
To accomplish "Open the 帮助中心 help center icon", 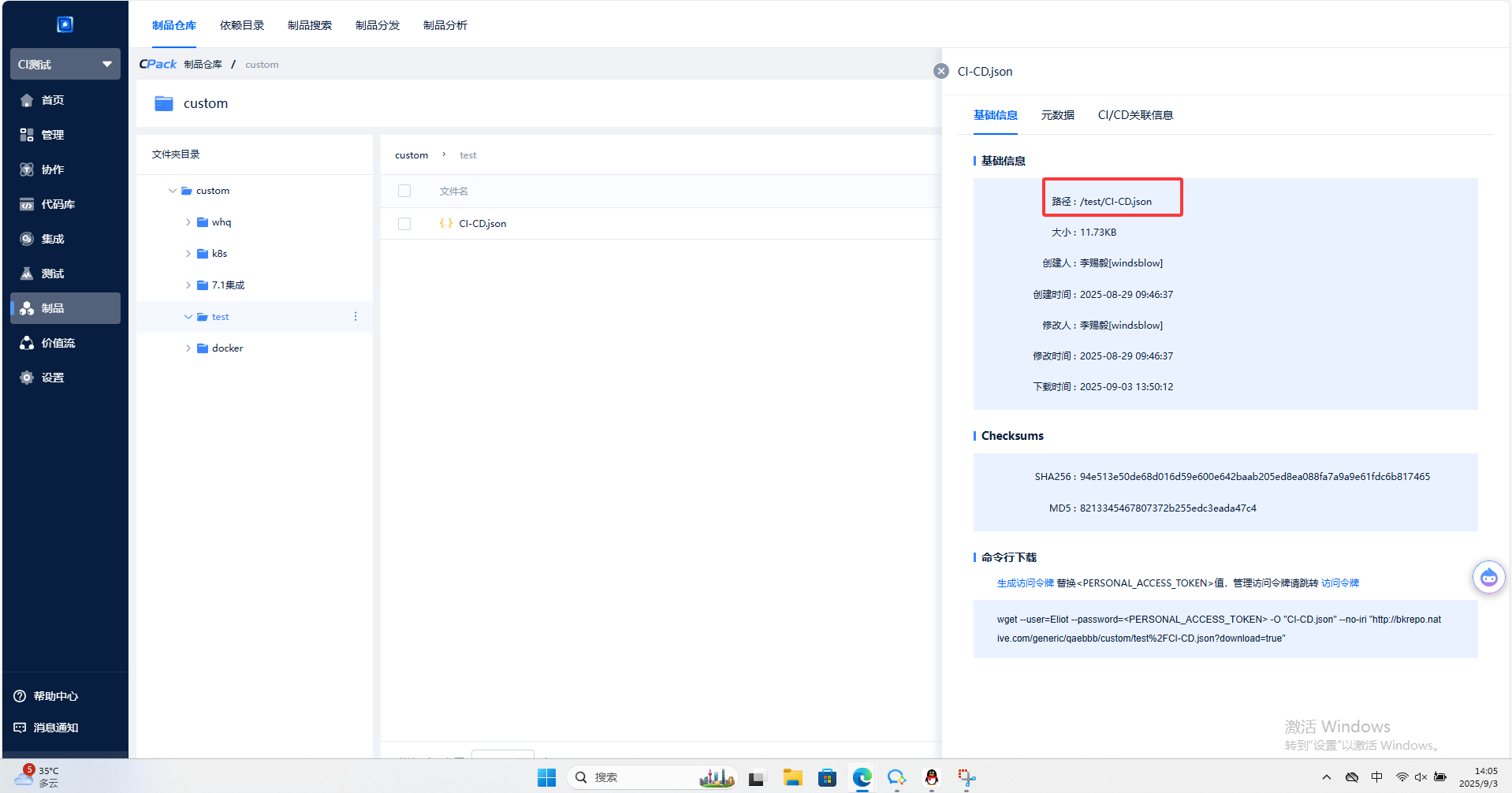I will pos(20,696).
